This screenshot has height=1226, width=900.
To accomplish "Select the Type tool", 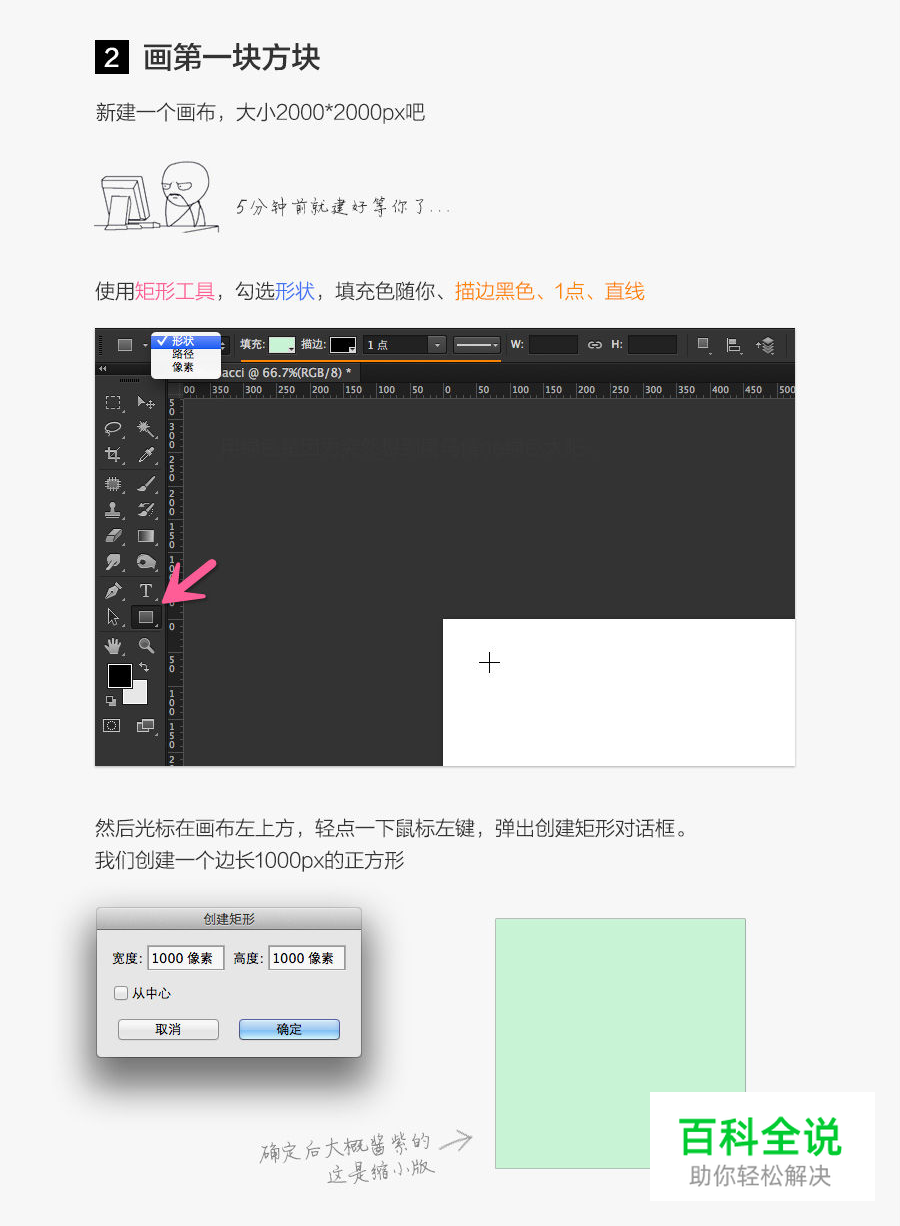I will pyautogui.click(x=145, y=590).
